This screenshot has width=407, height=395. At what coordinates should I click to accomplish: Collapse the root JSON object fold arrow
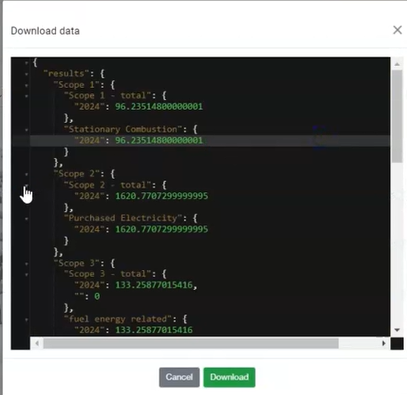(26, 62)
